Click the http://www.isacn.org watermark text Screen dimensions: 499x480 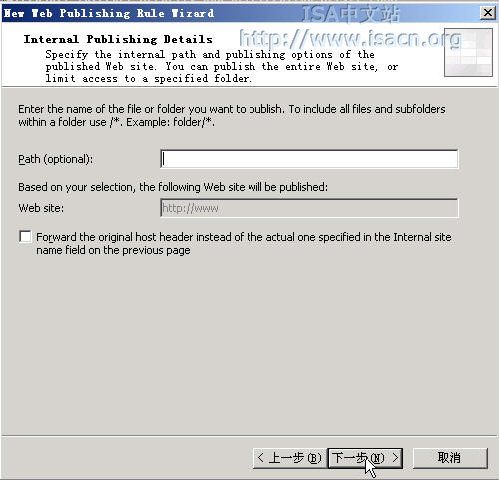tap(350, 38)
